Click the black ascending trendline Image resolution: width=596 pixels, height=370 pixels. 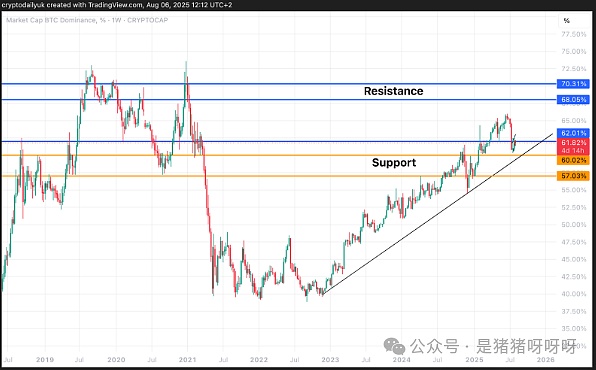437,214
